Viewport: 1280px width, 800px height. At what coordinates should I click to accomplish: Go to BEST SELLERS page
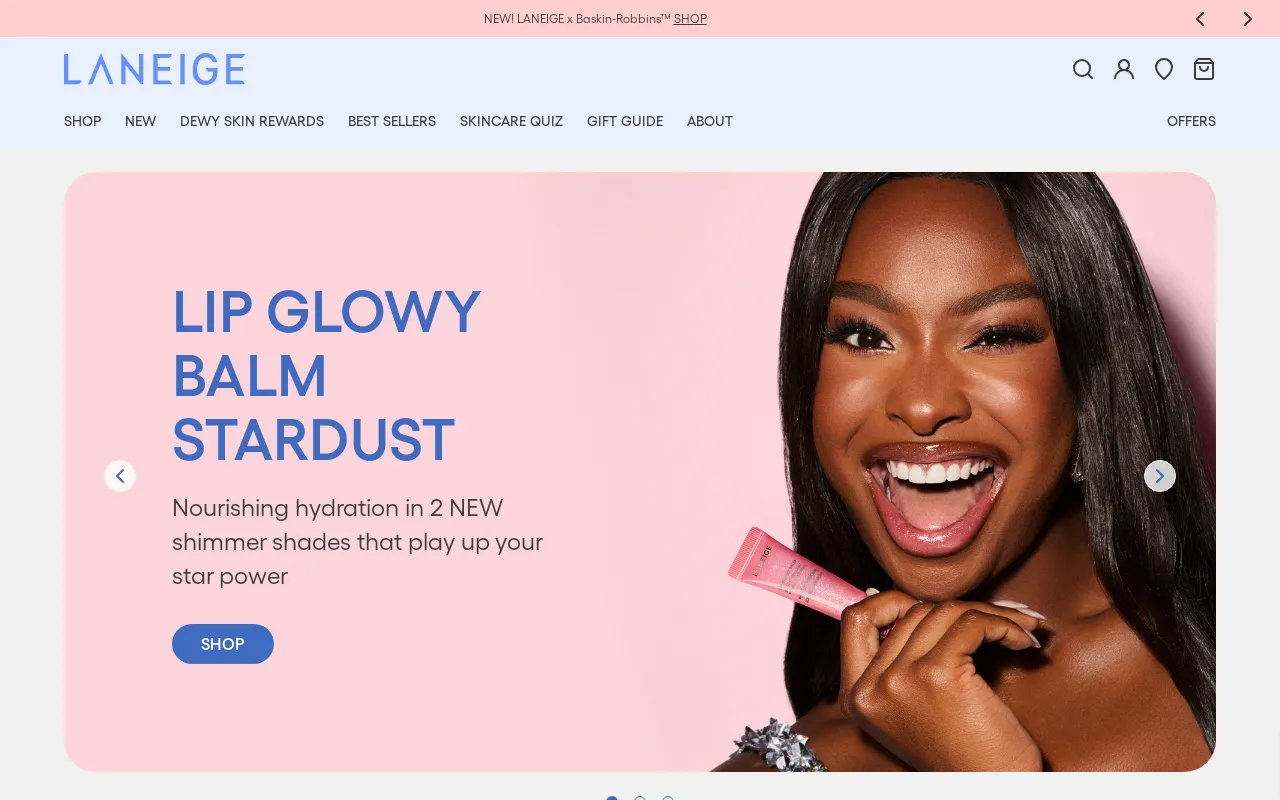392,121
